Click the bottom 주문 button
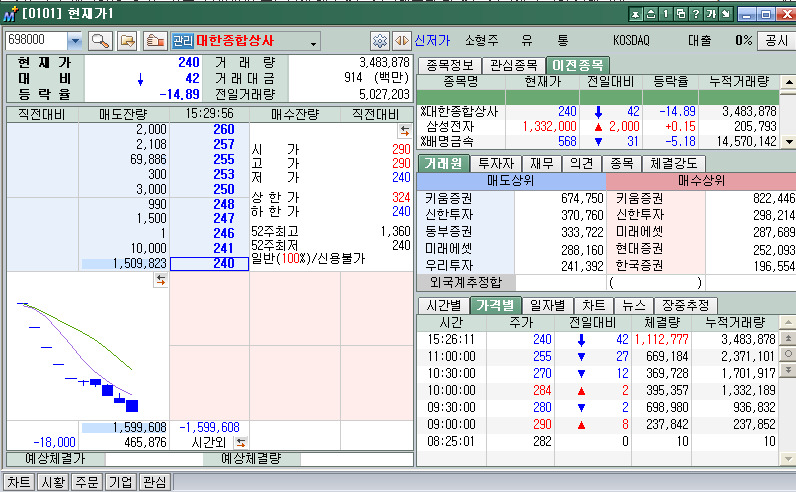This screenshot has width=796, height=492. pos(87,482)
